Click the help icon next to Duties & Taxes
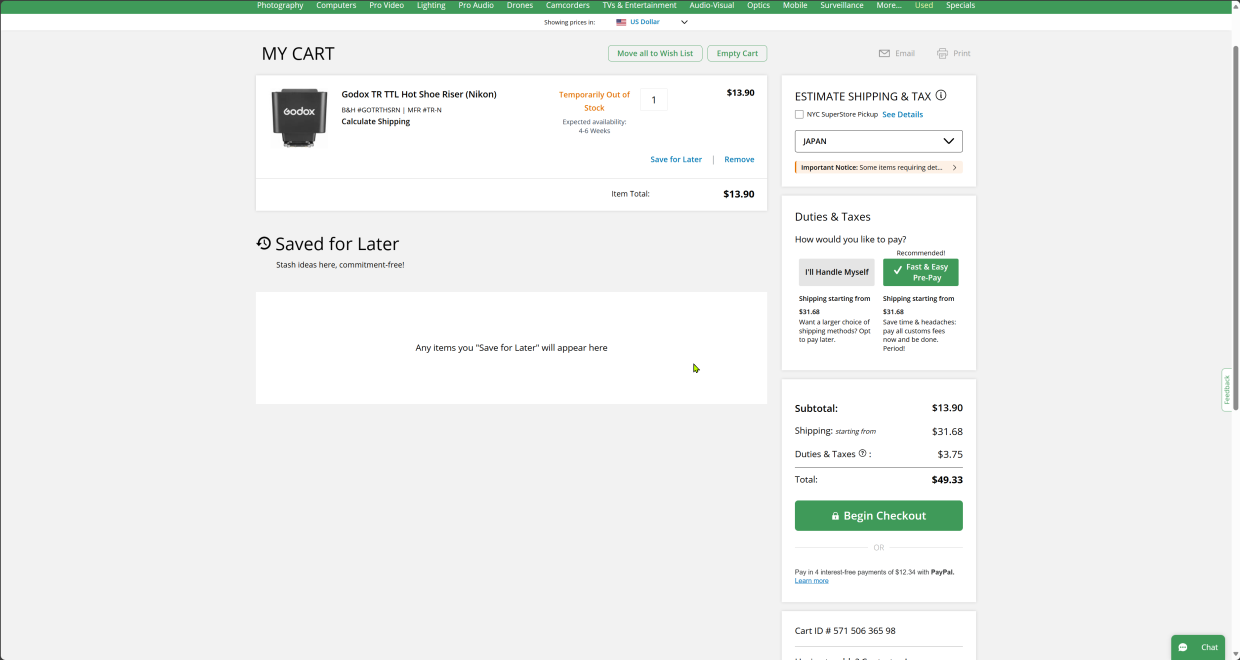This screenshot has width=1240, height=660. click(862, 454)
